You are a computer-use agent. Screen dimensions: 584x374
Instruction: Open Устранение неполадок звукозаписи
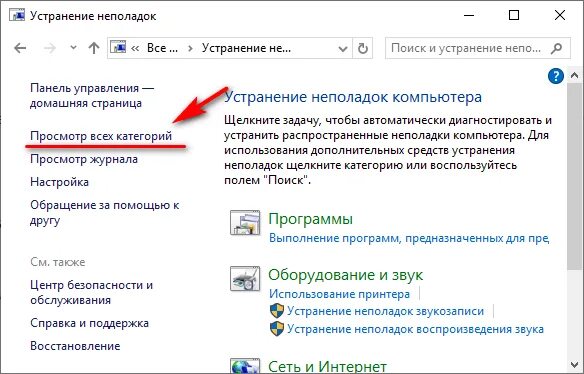[x=385, y=311]
